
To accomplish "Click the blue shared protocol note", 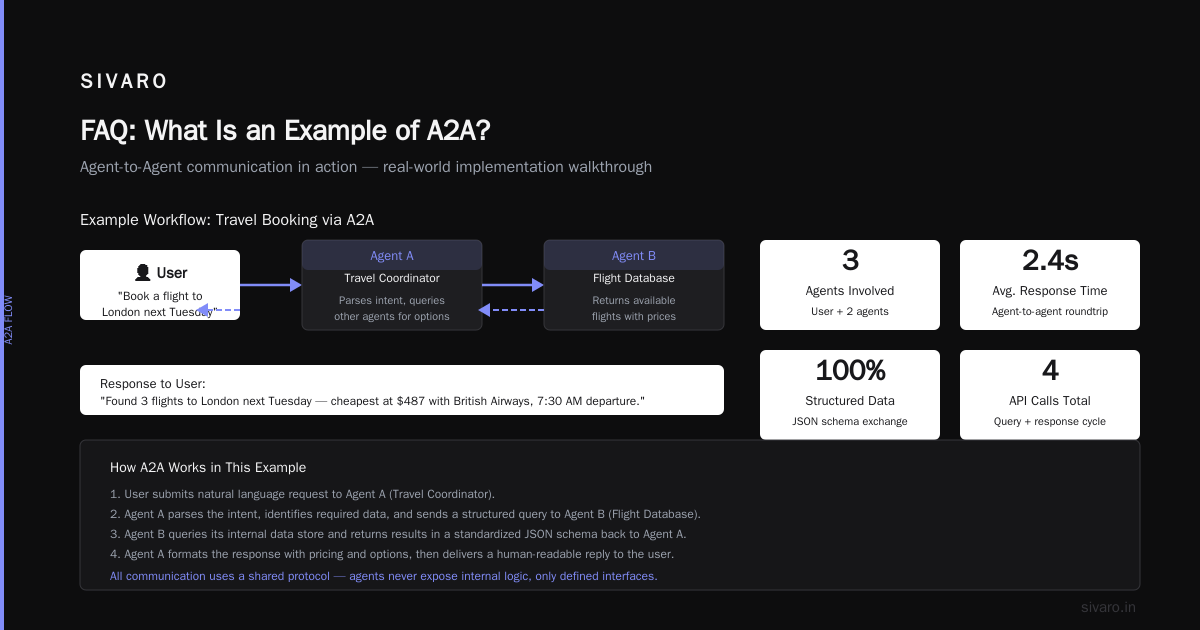I will click(384, 576).
